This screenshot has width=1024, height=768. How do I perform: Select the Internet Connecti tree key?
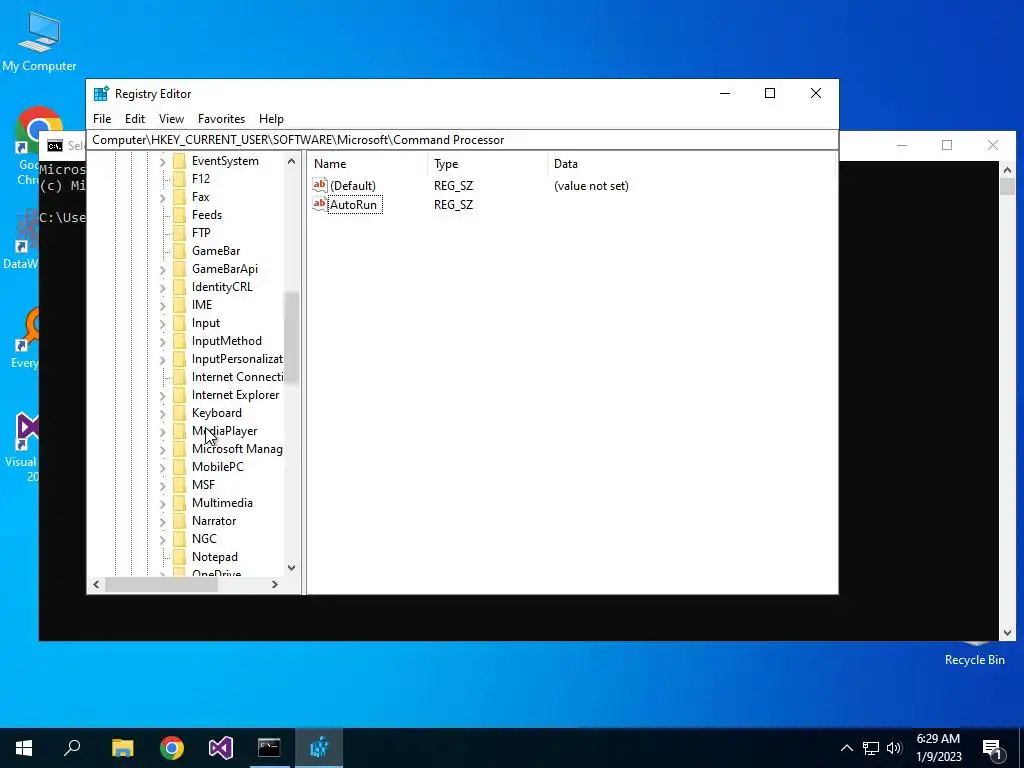point(237,377)
